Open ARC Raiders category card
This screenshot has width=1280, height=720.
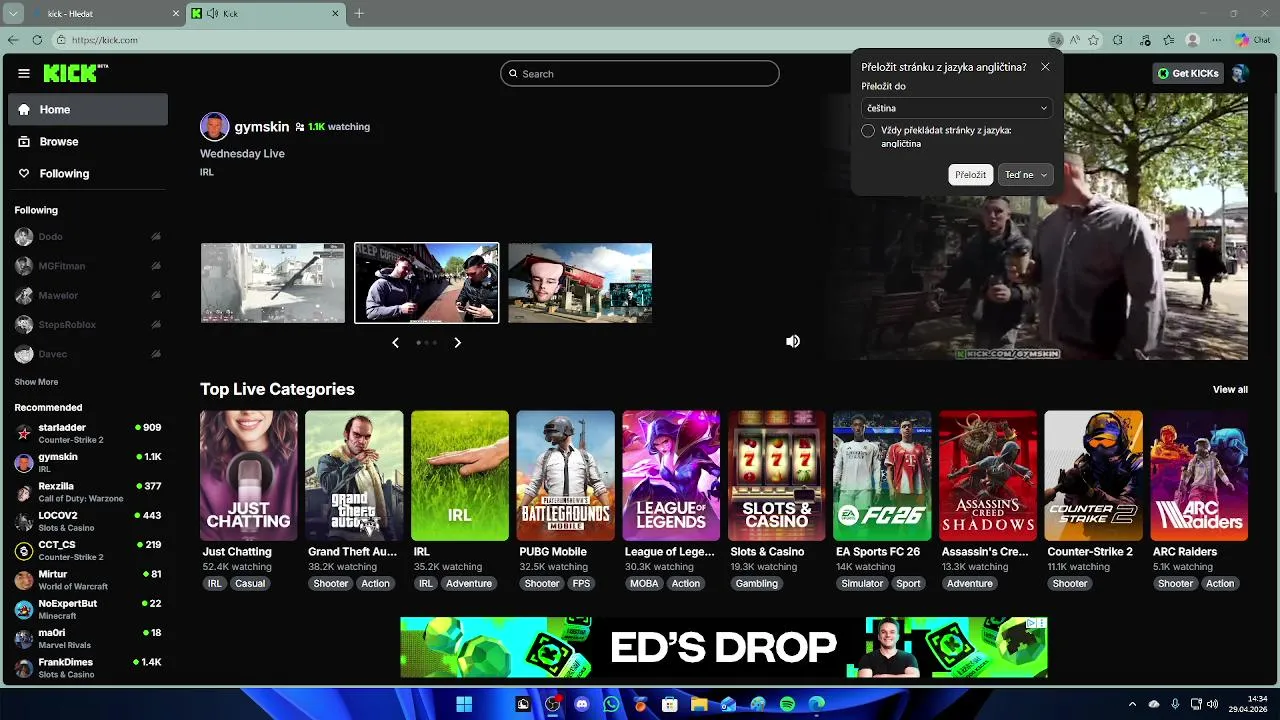coord(1199,476)
